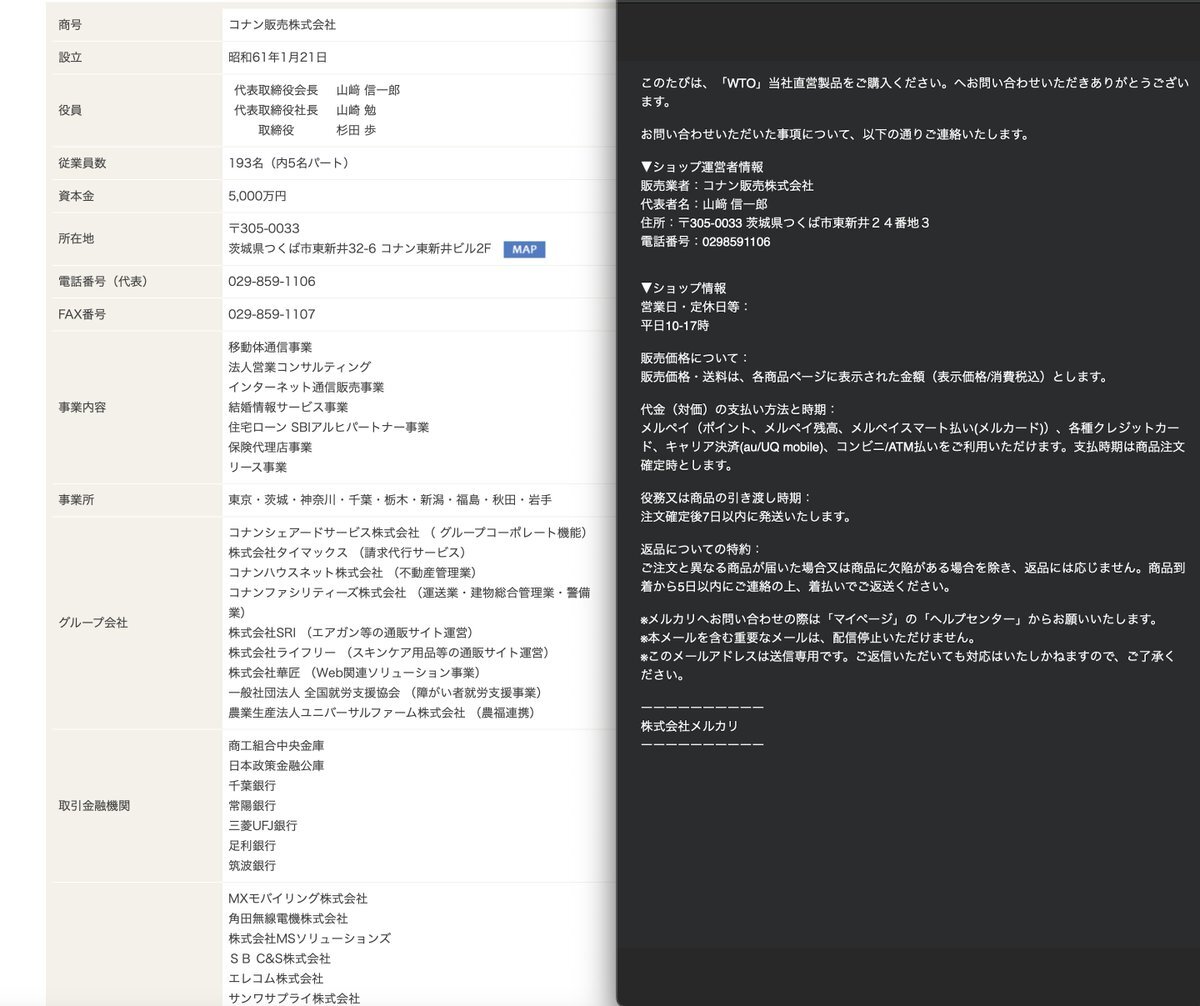The image size is (1200, 1006).
Task: Click FAX number 029-859-1107
Action: 271,314
